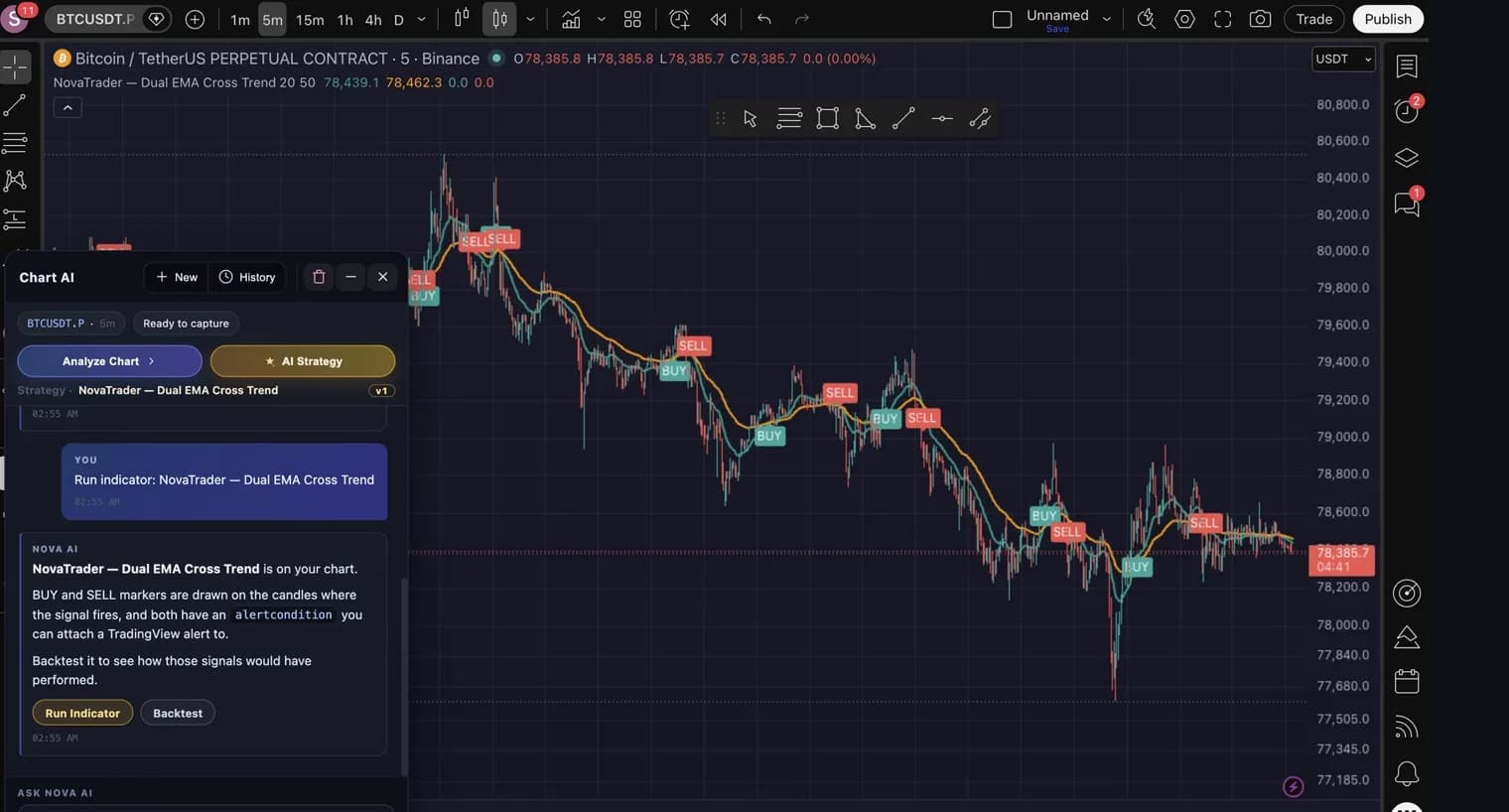Select the arrow cursor in floating drawing toolbar
Image resolution: width=1509 pixels, height=812 pixels.
(751, 119)
